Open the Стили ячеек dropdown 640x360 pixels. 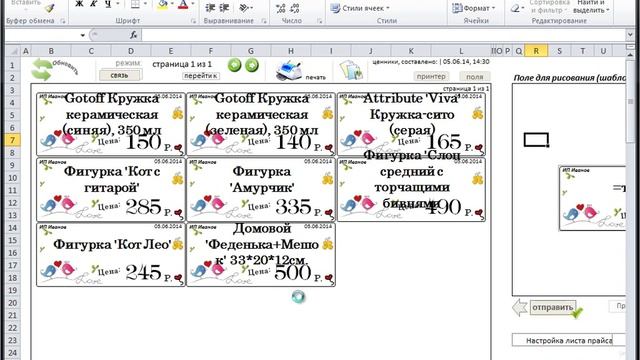point(360,8)
